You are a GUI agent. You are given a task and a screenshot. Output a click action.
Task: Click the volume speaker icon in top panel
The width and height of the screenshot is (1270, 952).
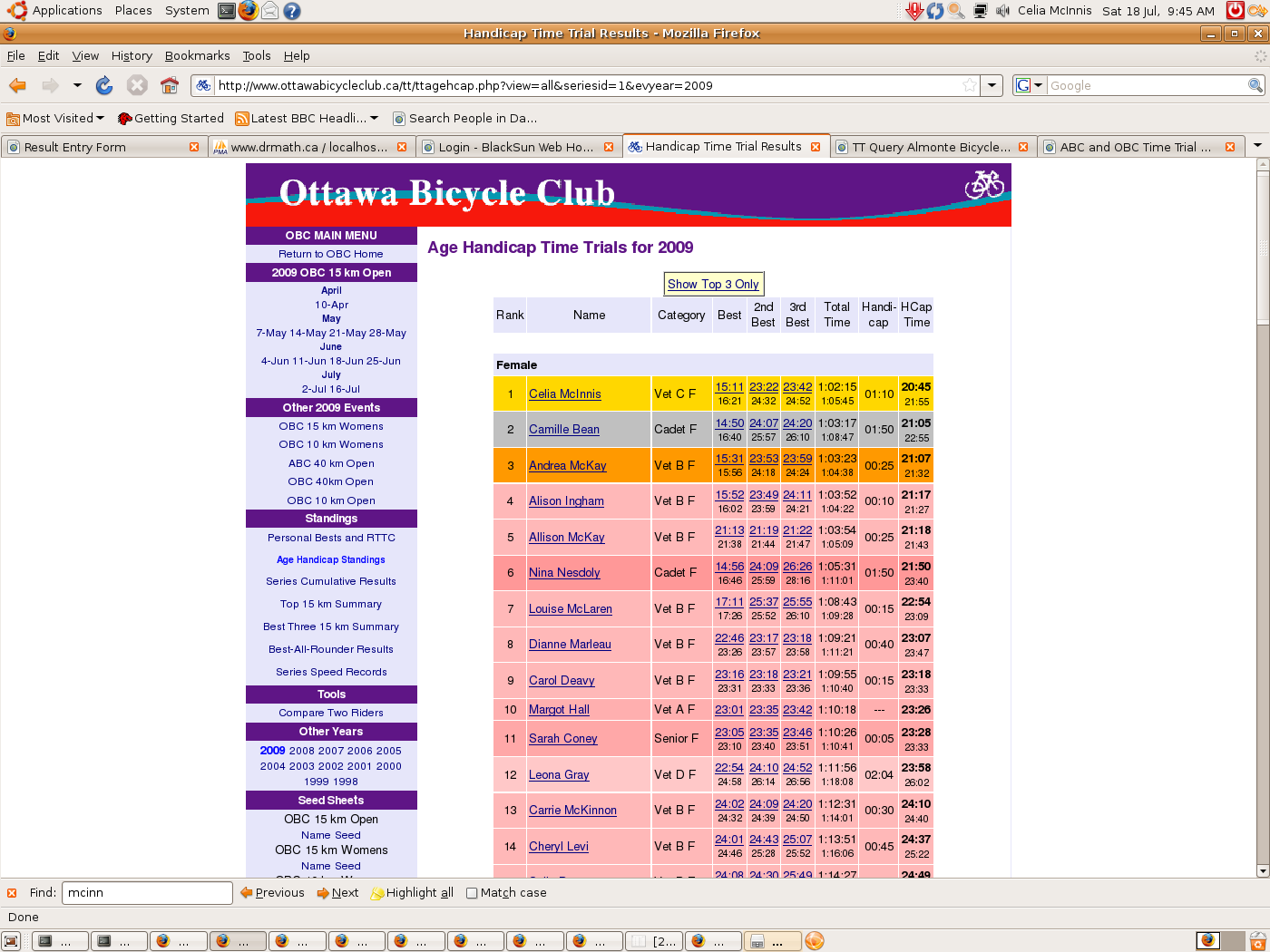[1002, 11]
